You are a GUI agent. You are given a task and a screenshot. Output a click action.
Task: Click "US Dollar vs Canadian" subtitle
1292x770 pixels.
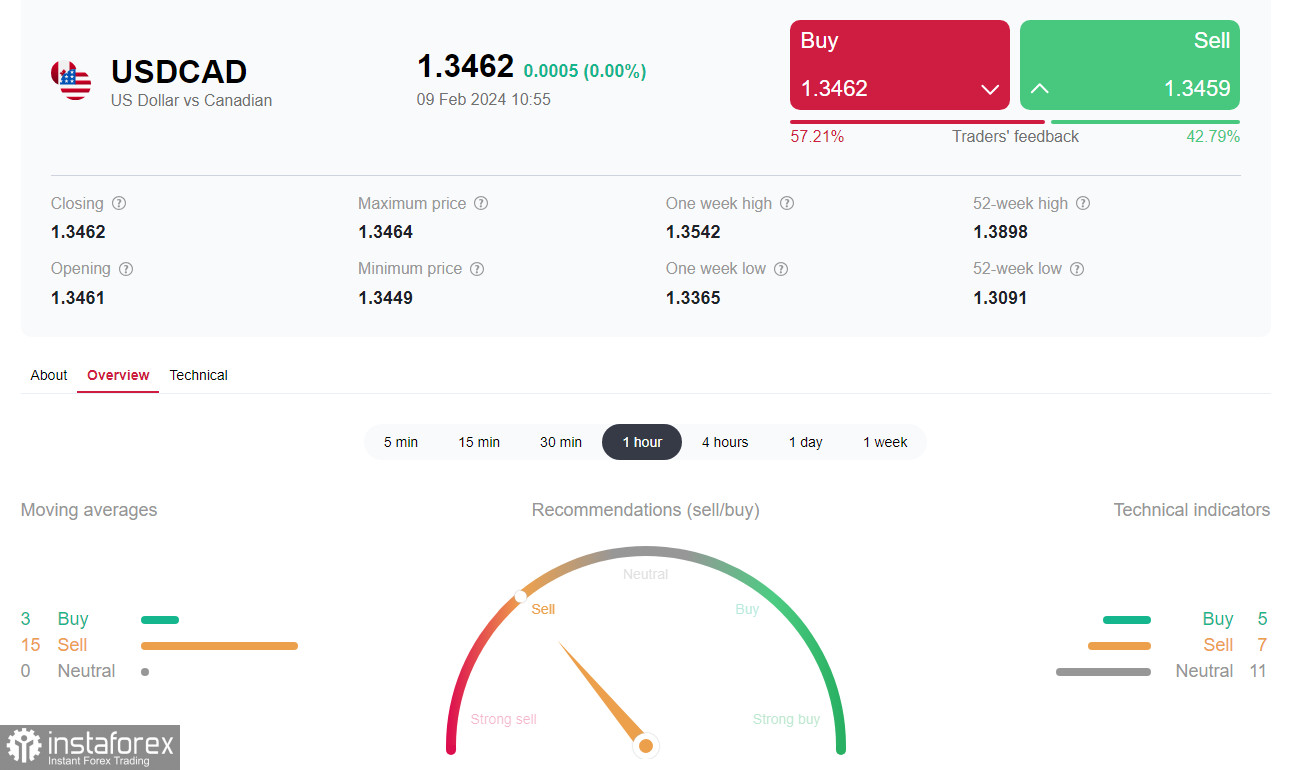pos(191,100)
